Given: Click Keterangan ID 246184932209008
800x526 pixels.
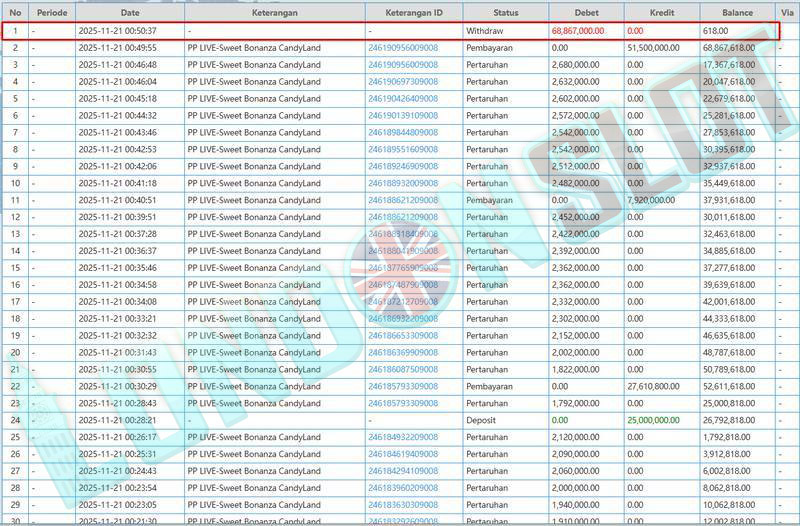Looking at the screenshot, I should 403,437.
